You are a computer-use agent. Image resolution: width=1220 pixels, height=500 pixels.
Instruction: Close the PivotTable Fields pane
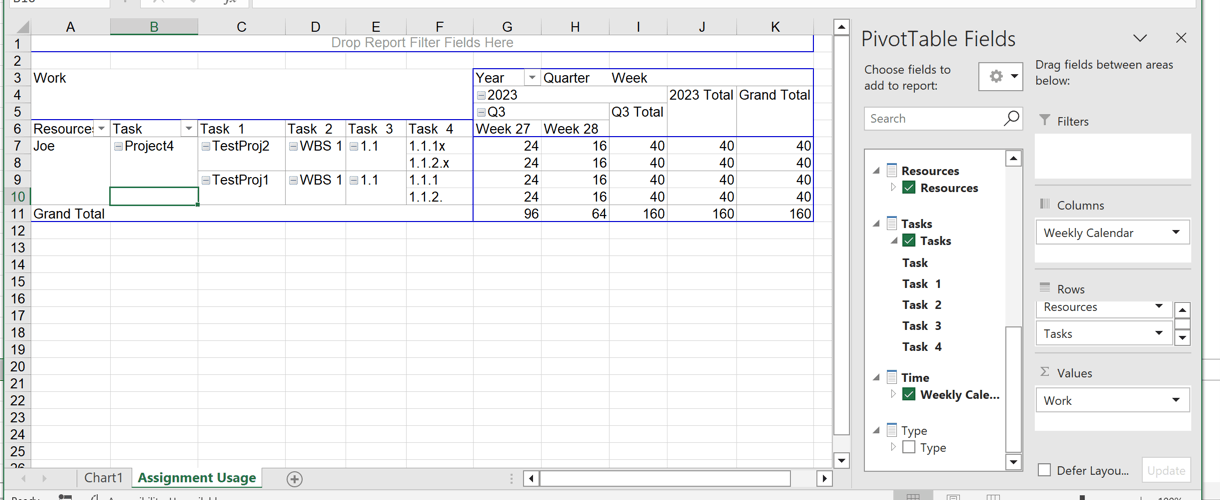pos(1181,38)
